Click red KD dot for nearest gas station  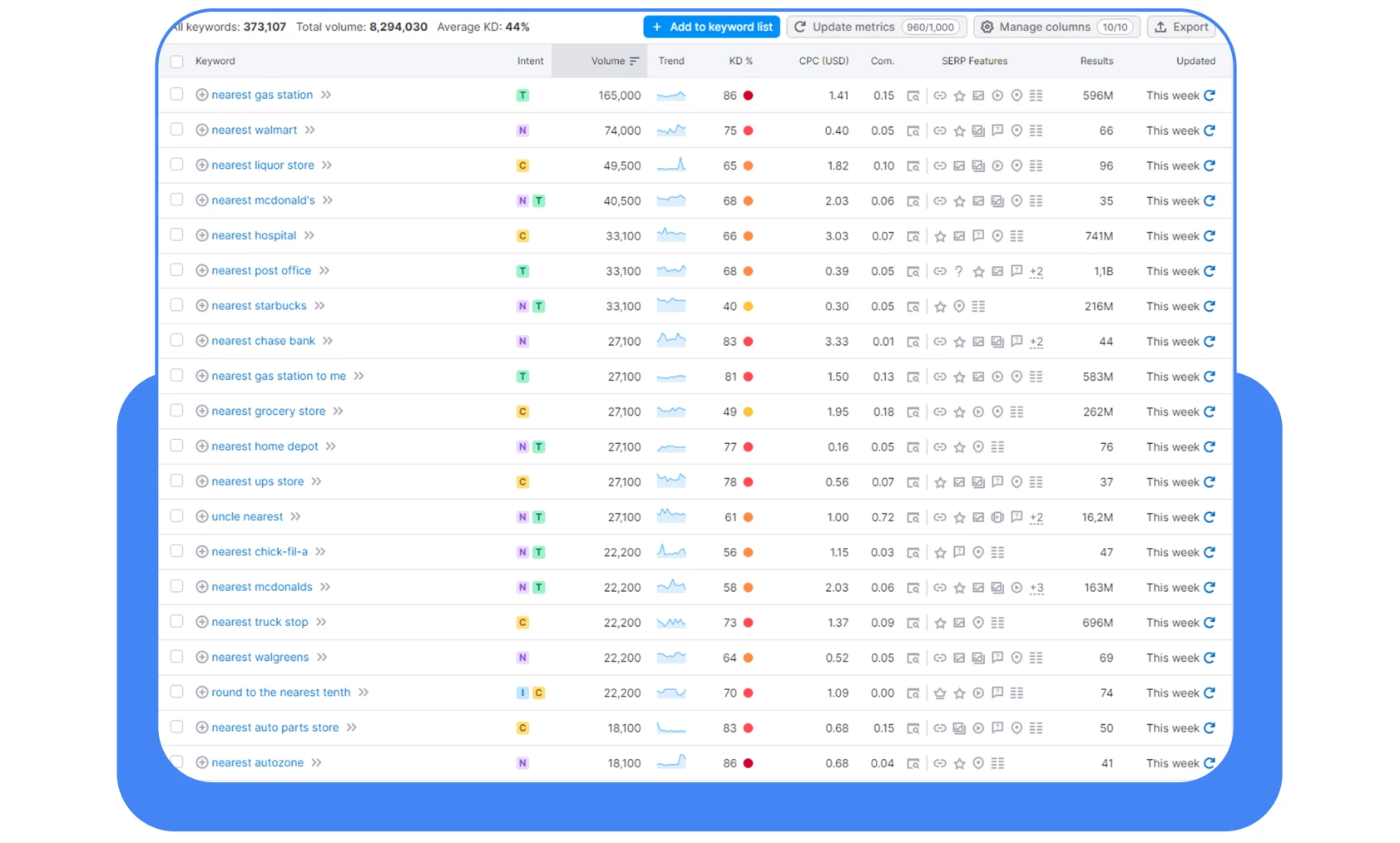click(748, 96)
